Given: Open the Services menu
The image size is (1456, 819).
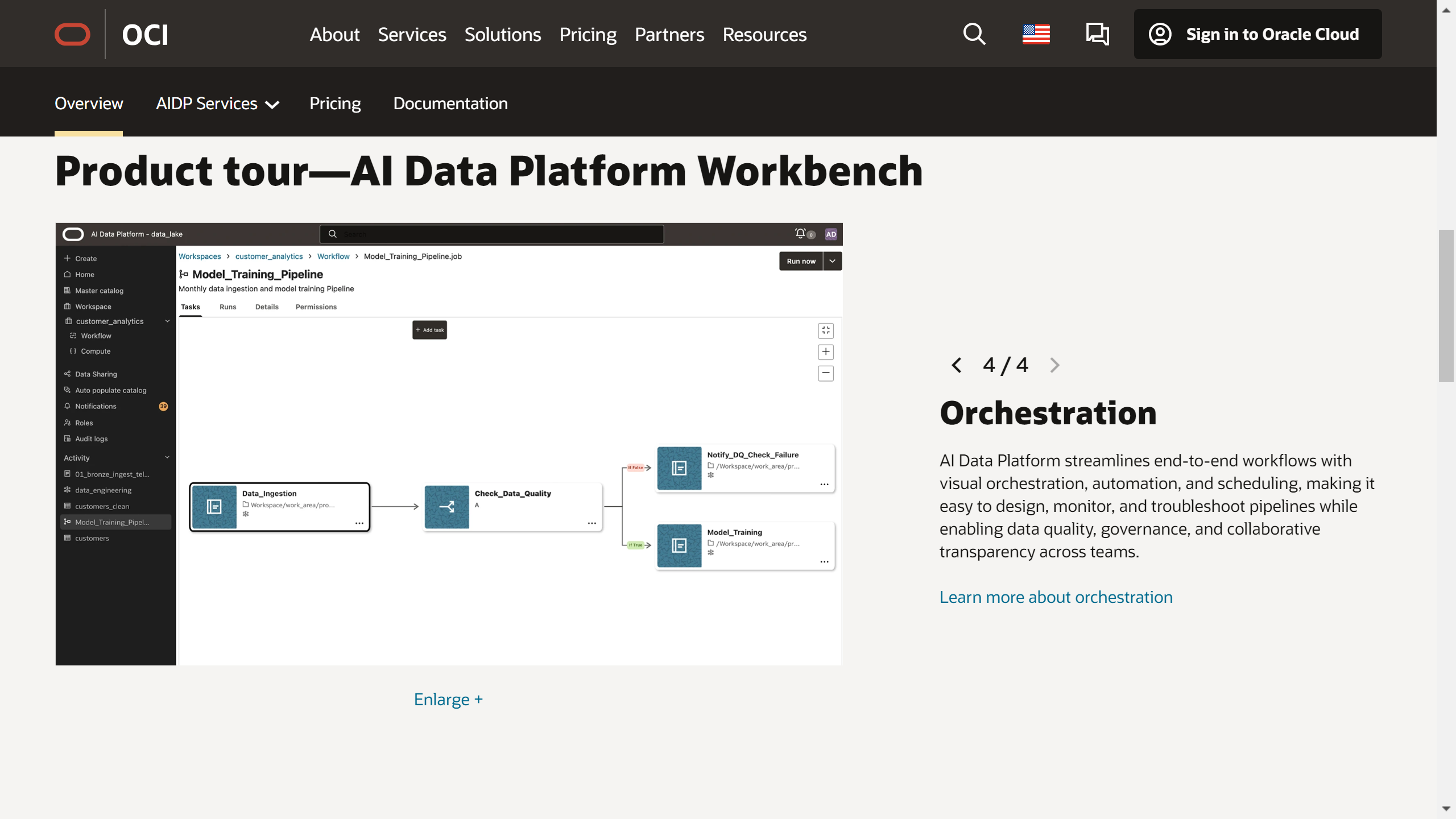Looking at the screenshot, I should (x=412, y=35).
